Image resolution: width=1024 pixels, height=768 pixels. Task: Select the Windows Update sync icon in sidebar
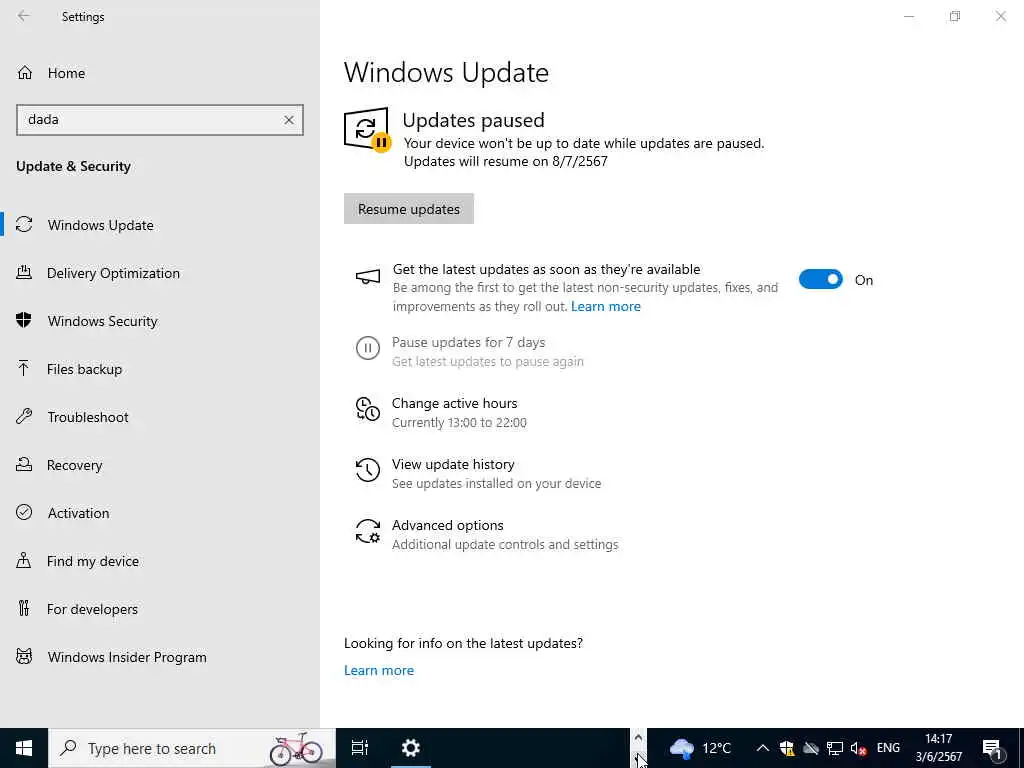(24, 225)
